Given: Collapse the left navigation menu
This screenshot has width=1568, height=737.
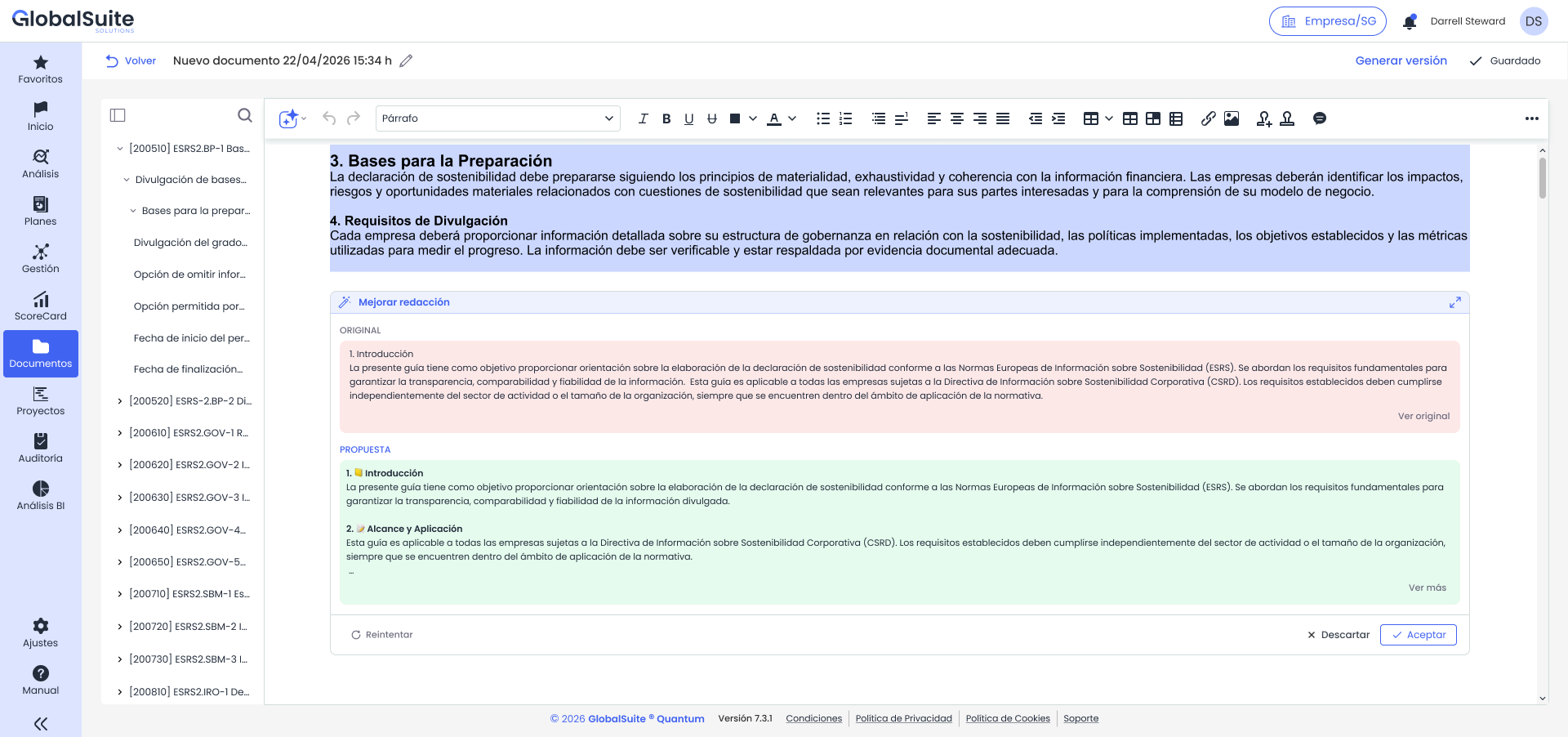Looking at the screenshot, I should 41,723.
